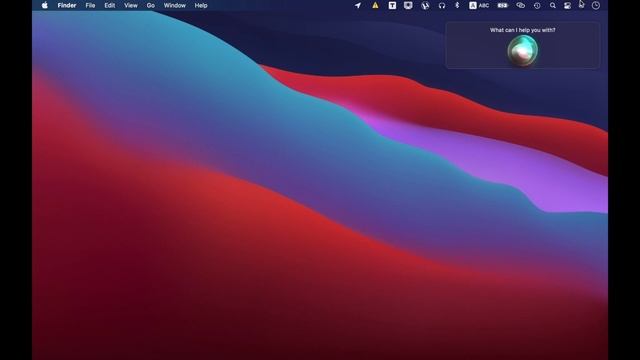Open the File menu
This screenshot has width=640, height=360.
click(90, 5)
